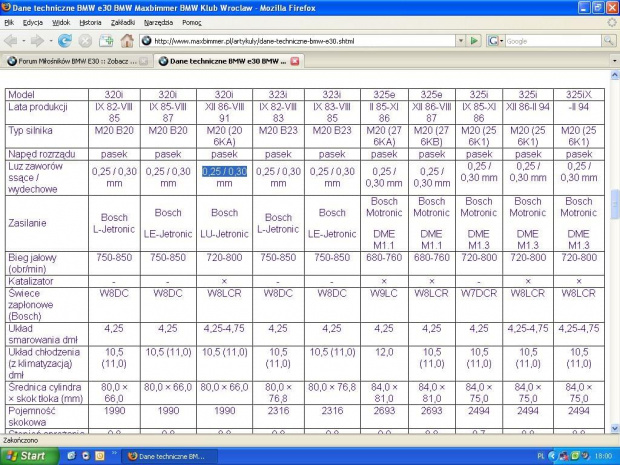Open the Plik menu
This screenshot has height=465, width=620.
(9, 23)
